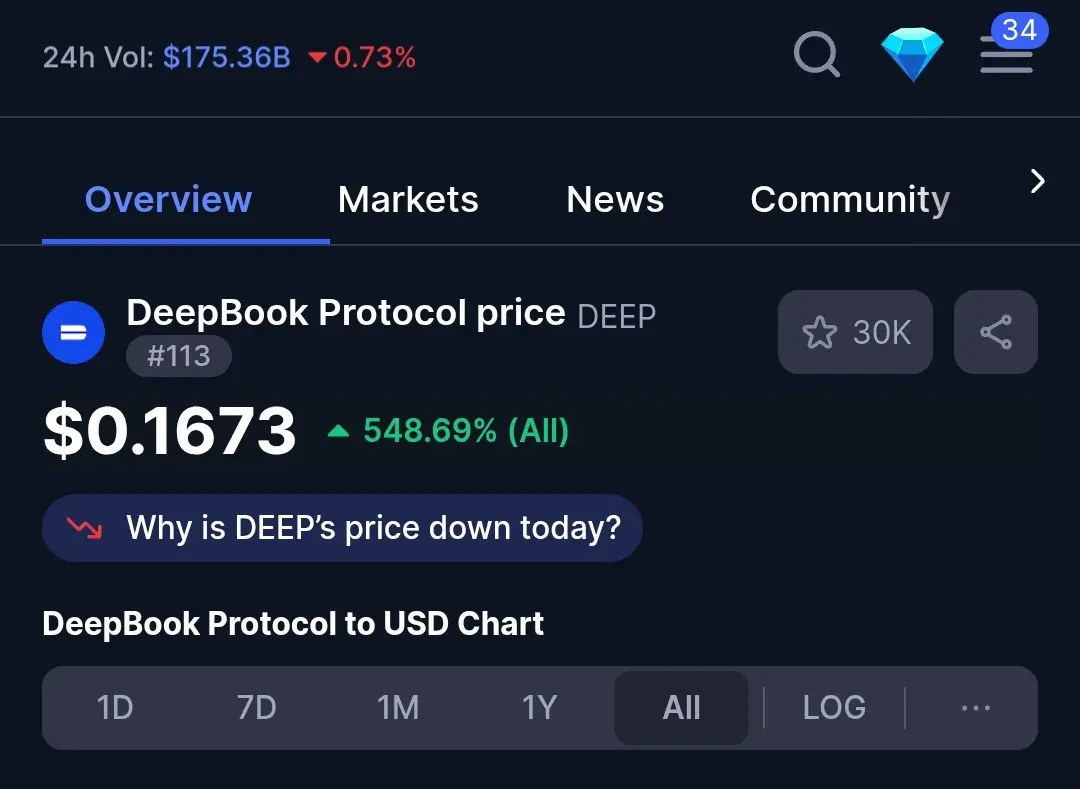
Task: Switch to the News tab
Action: [615, 200]
